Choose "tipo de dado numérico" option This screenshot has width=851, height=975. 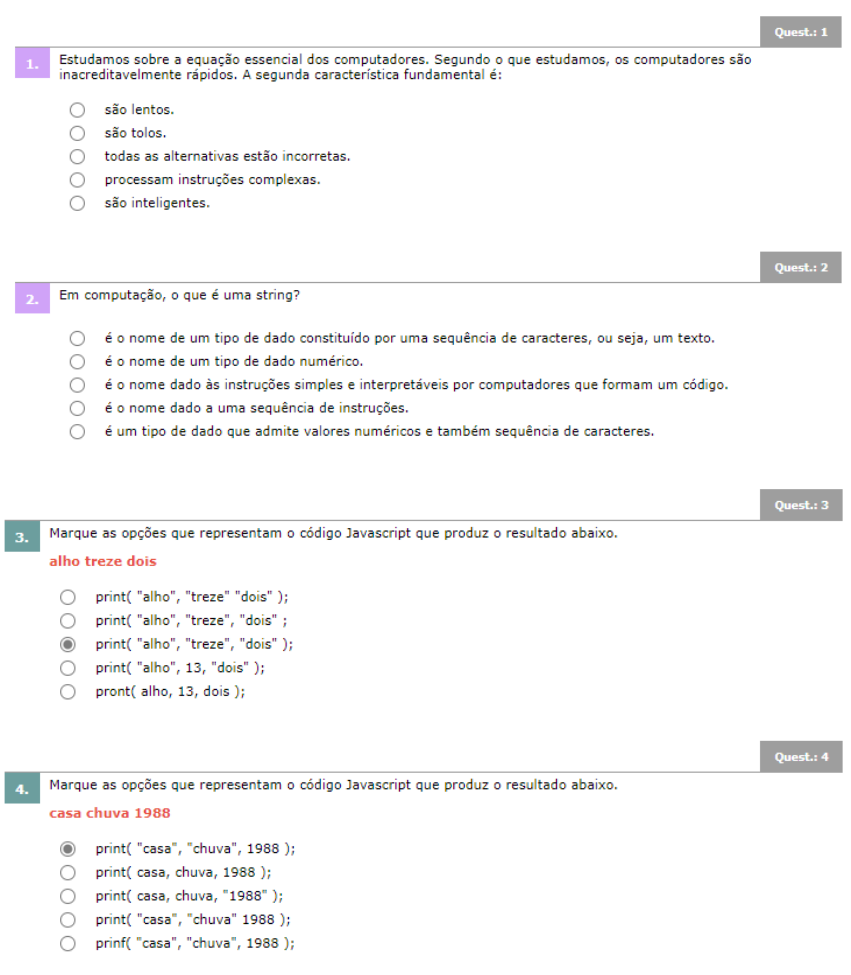tap(77, 361)
